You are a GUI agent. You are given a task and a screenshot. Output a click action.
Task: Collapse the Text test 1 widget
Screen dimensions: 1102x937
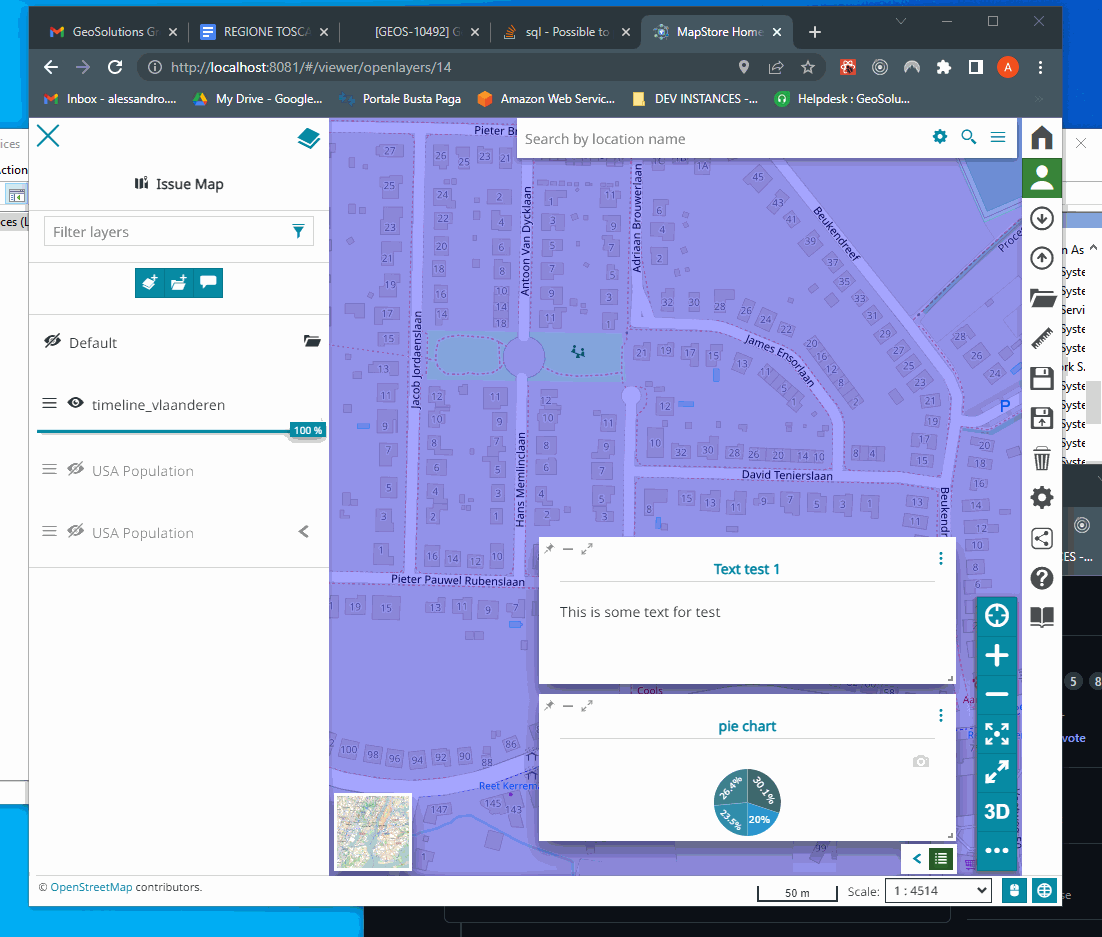point(568,548)
